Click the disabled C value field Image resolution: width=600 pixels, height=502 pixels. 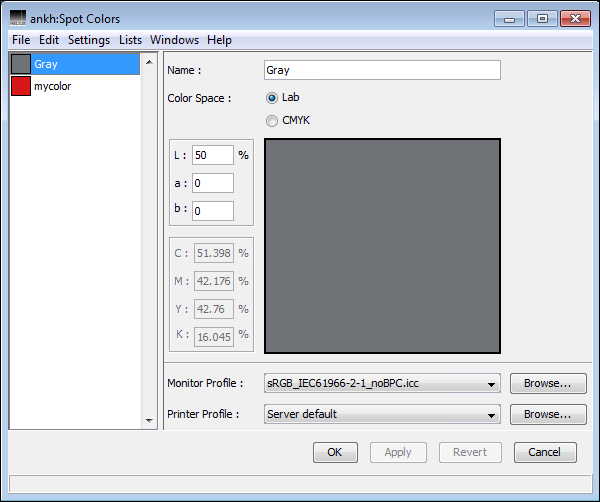214,253
